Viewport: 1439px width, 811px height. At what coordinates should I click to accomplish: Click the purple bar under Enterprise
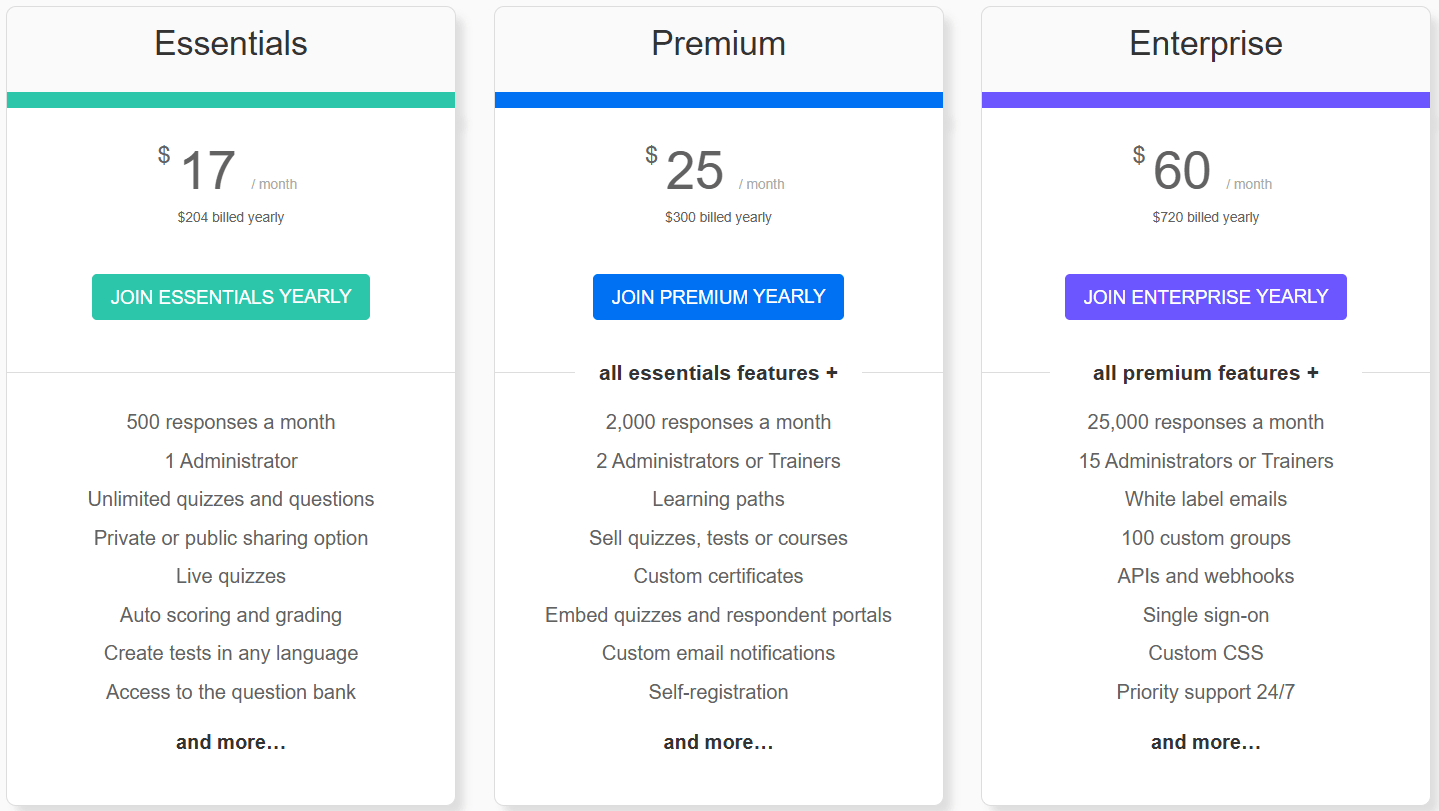pos(1205,100)
